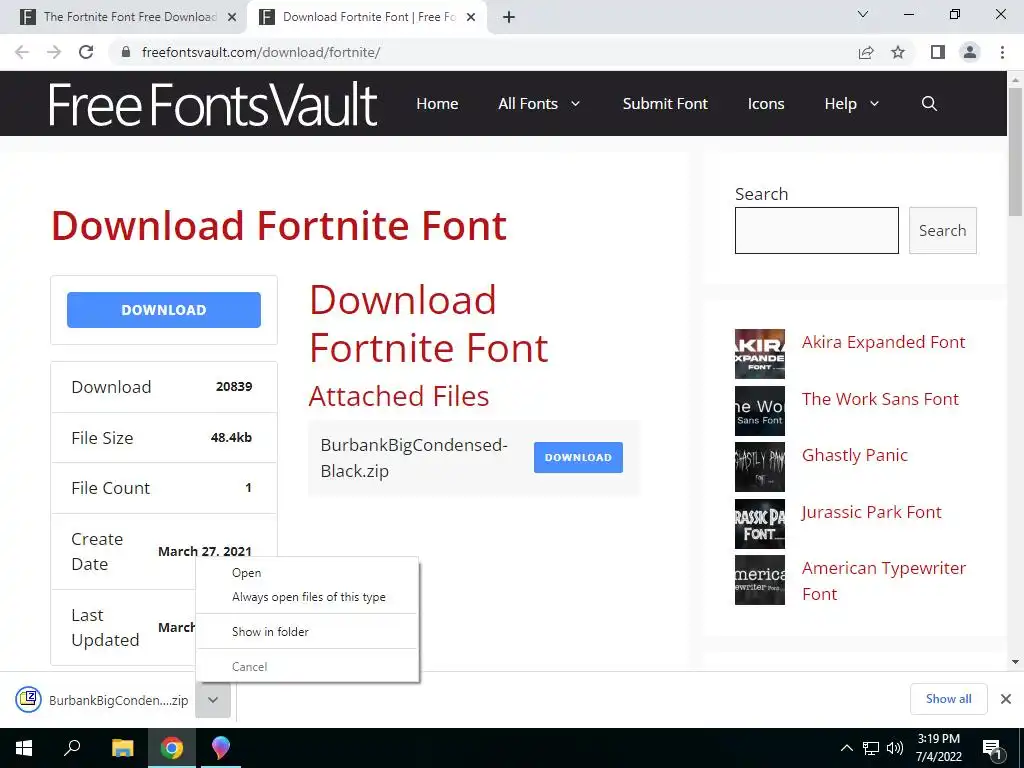Click the sidebar Search button
The height and width of the screenshot is (768, 1024).
click(942, 230)
